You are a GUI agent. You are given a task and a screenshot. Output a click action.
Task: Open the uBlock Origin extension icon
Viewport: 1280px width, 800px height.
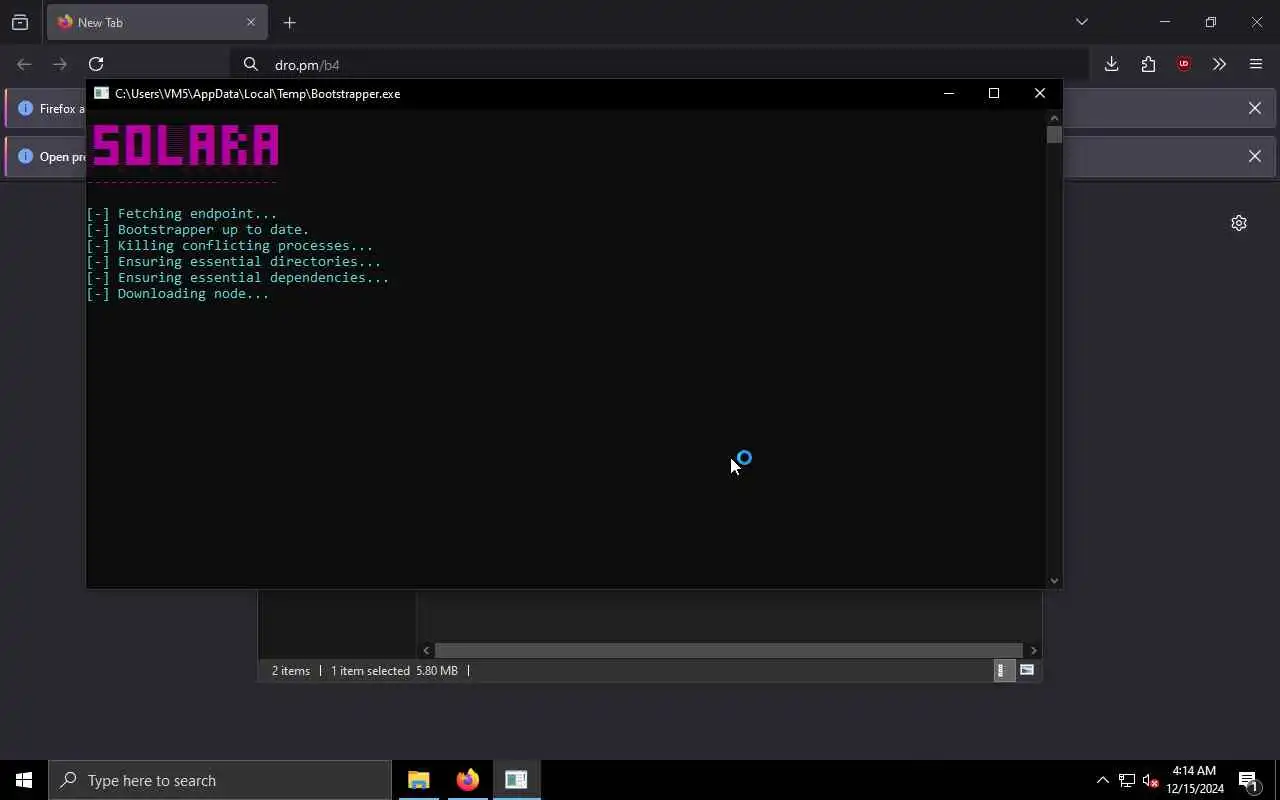1184,64
